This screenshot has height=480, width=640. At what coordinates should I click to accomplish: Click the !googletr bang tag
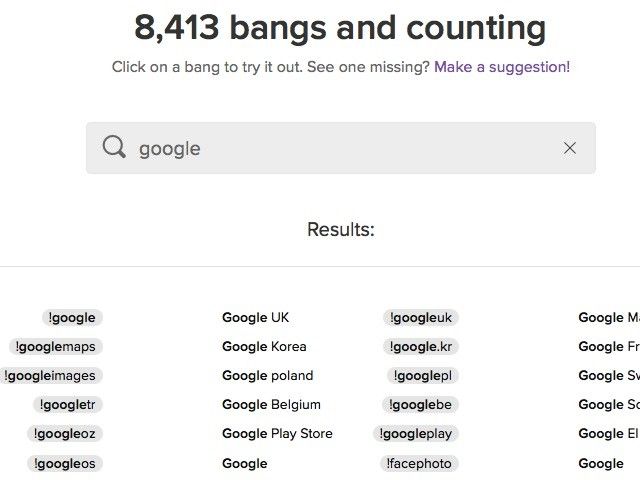coord(68,404)
